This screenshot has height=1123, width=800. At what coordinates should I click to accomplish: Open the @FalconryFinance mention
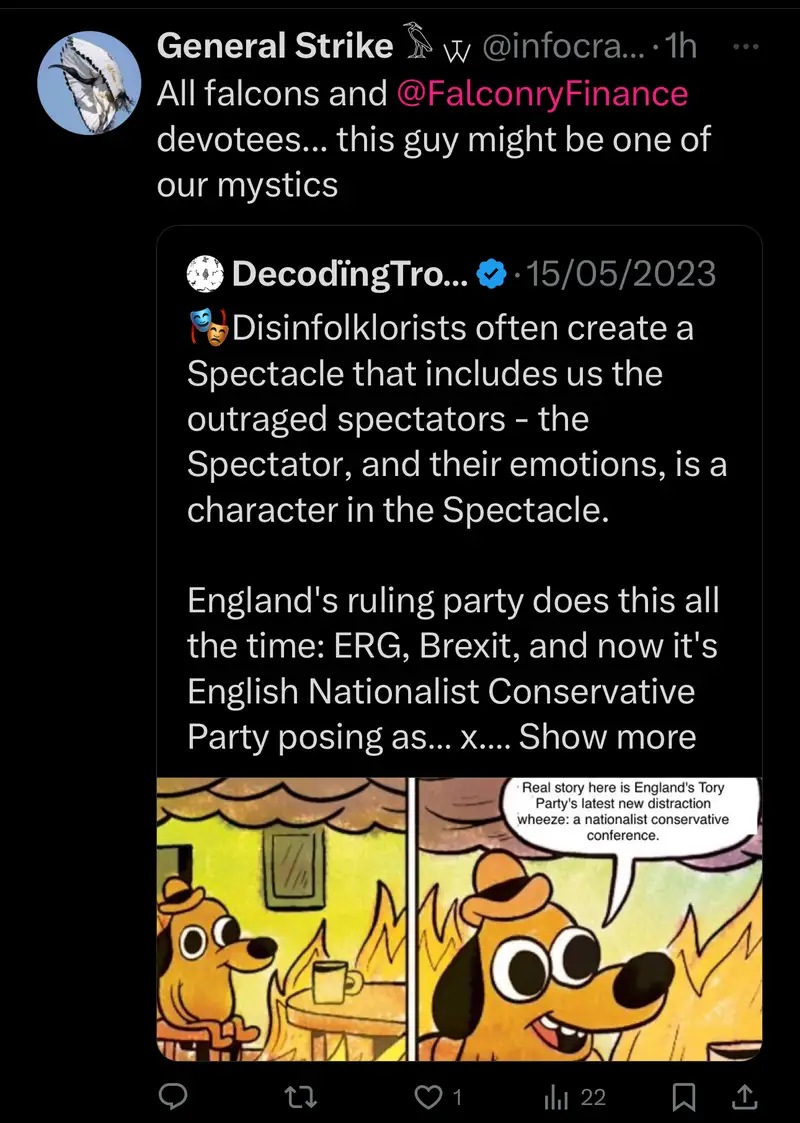(542, 93)
